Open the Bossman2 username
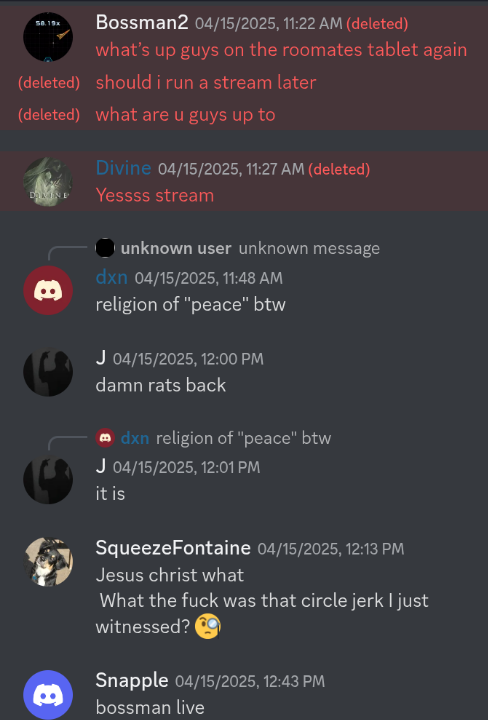 (142, 22)
